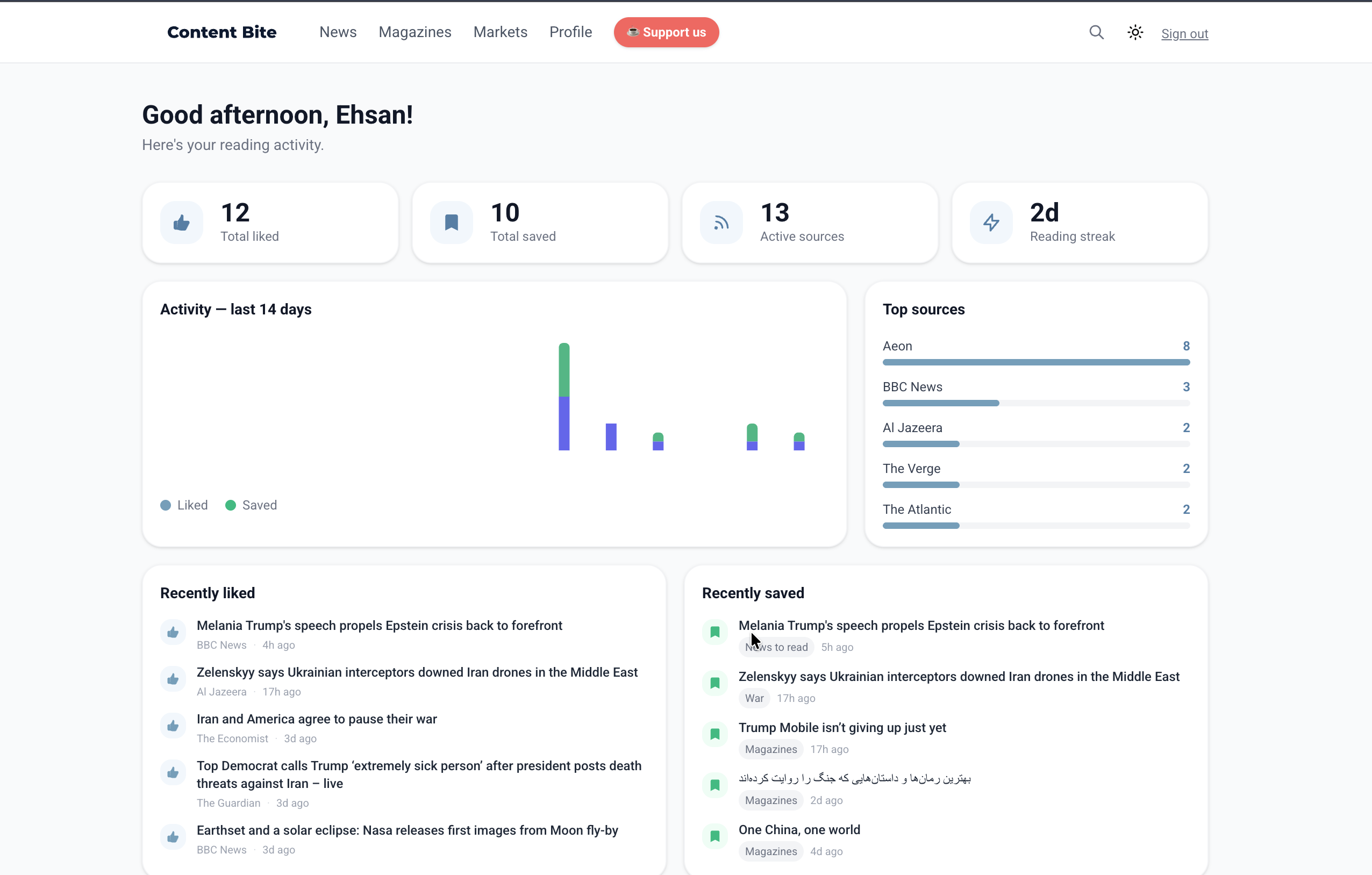
Task: Go to the Magazines section
Action: 415,32
